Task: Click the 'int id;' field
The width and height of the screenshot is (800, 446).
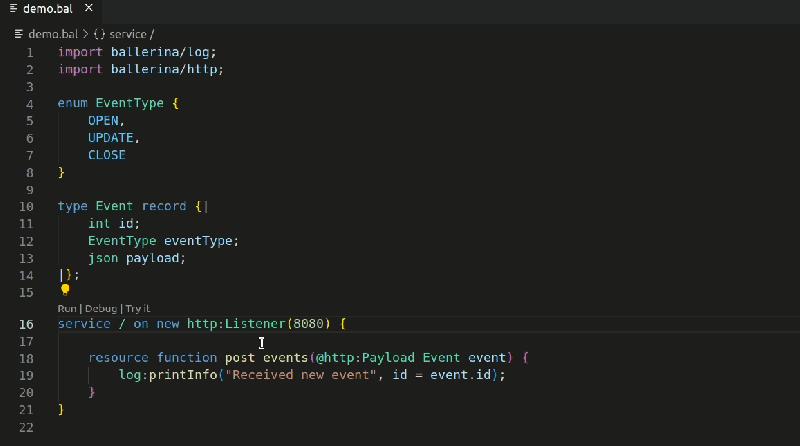Action: [114, 224]
